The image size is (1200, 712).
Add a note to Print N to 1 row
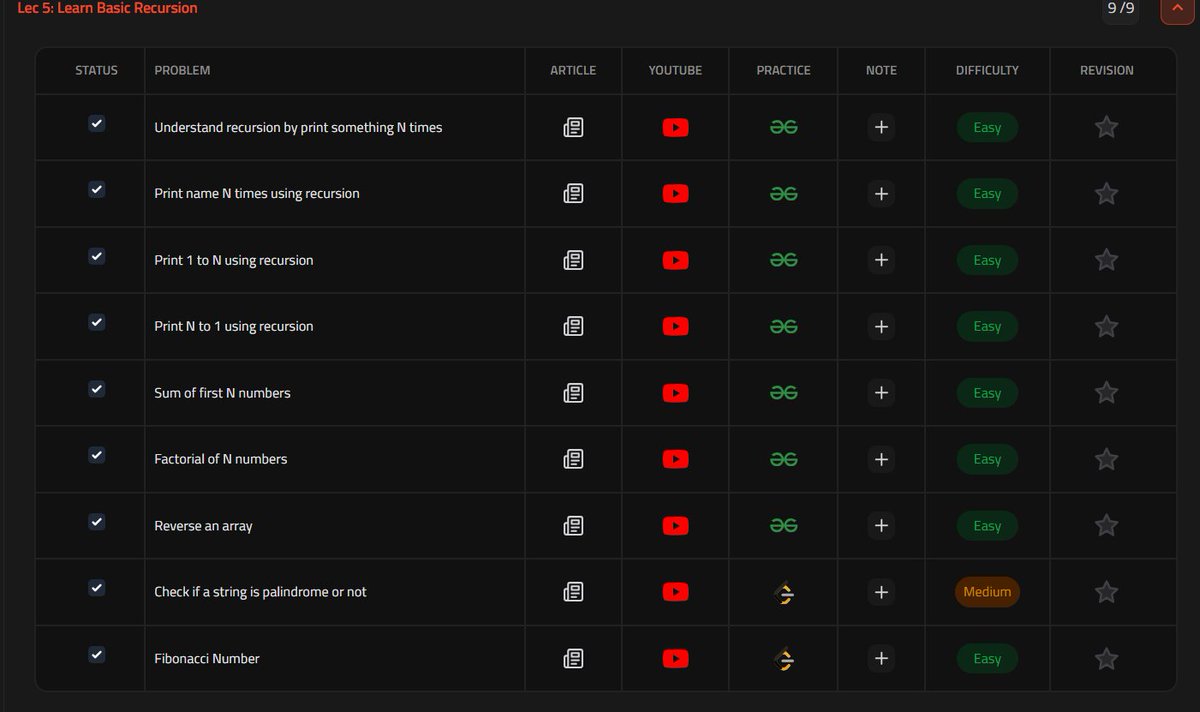coord(881,326)
